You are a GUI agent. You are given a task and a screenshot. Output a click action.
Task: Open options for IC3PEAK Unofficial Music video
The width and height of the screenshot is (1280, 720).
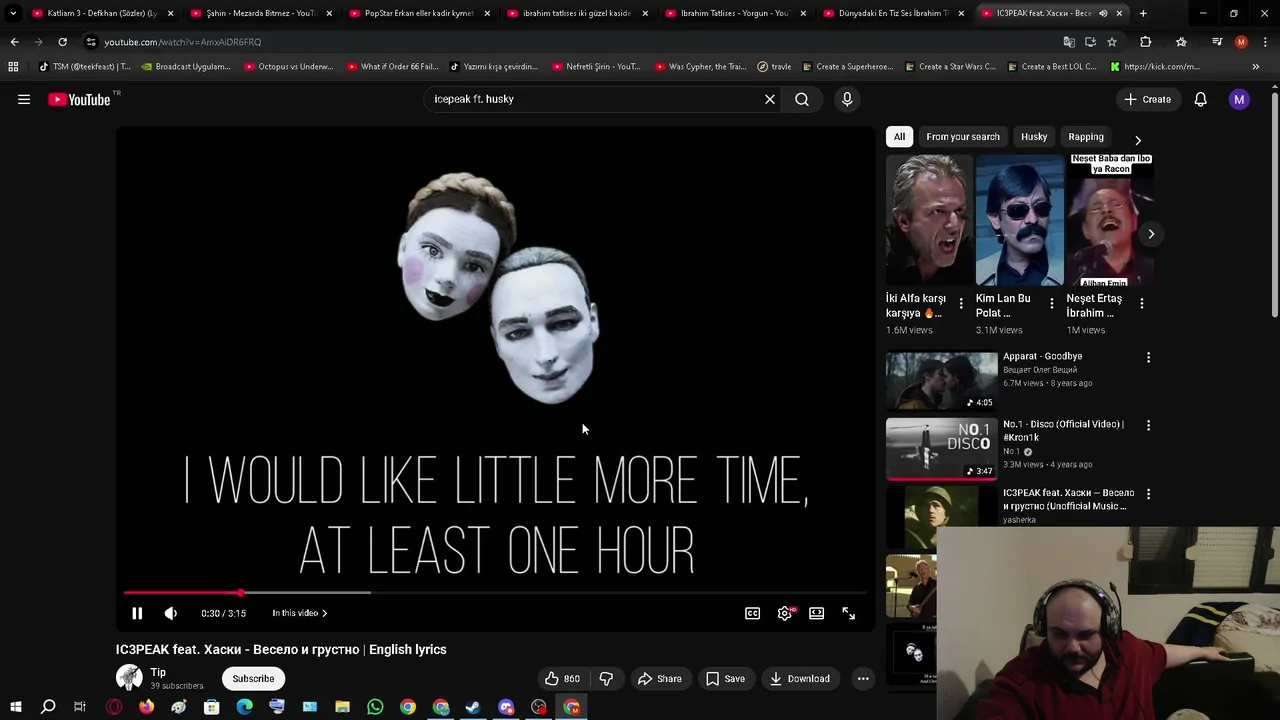[x=1148, y=494]
